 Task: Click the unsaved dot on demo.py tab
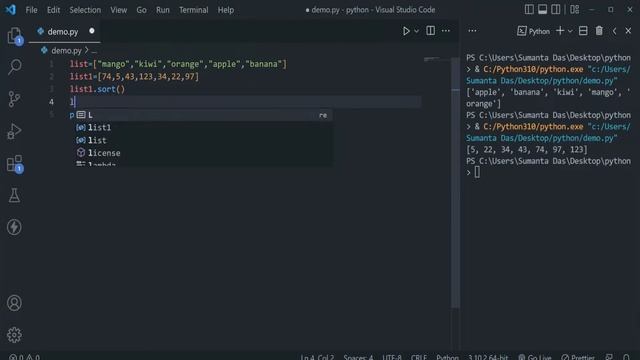point(91,31)
